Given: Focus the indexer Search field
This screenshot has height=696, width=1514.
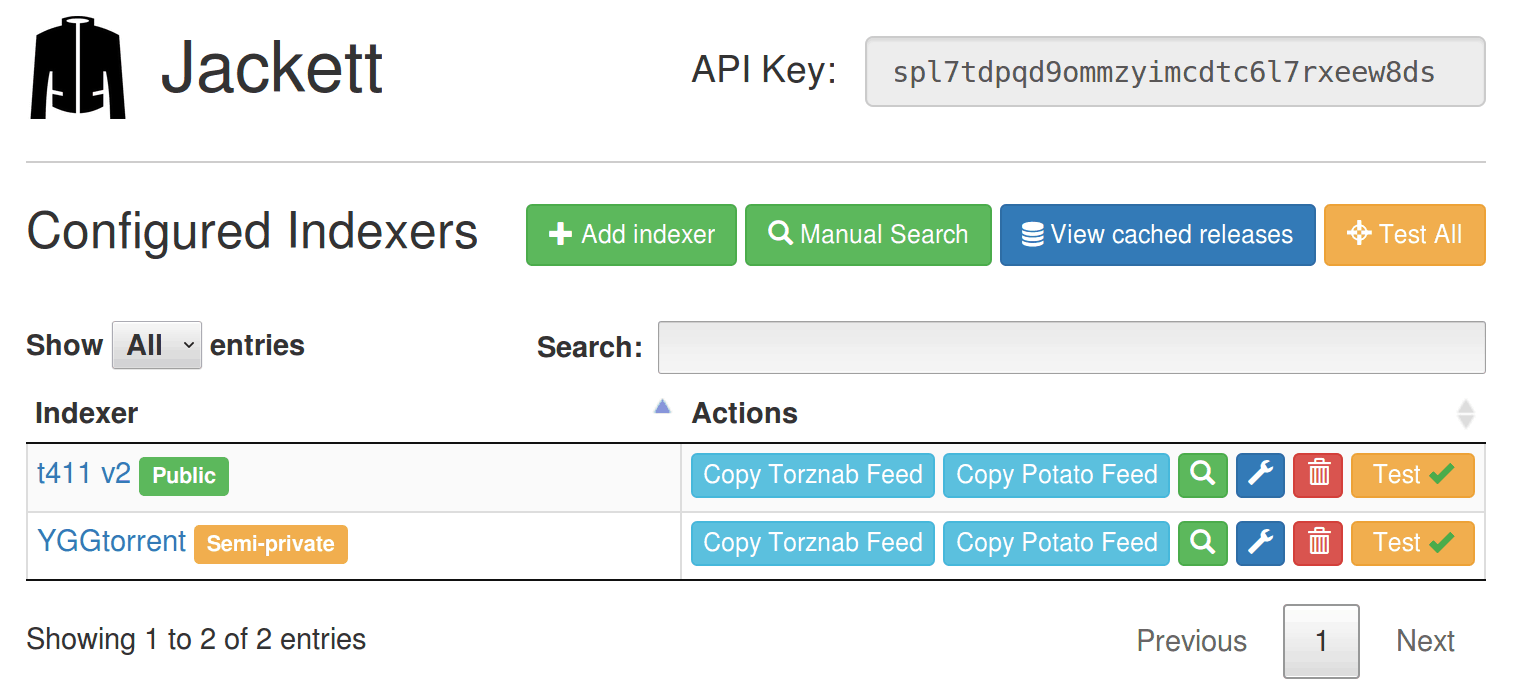Looking at the screenshot, I should [x=1071, y=347].
